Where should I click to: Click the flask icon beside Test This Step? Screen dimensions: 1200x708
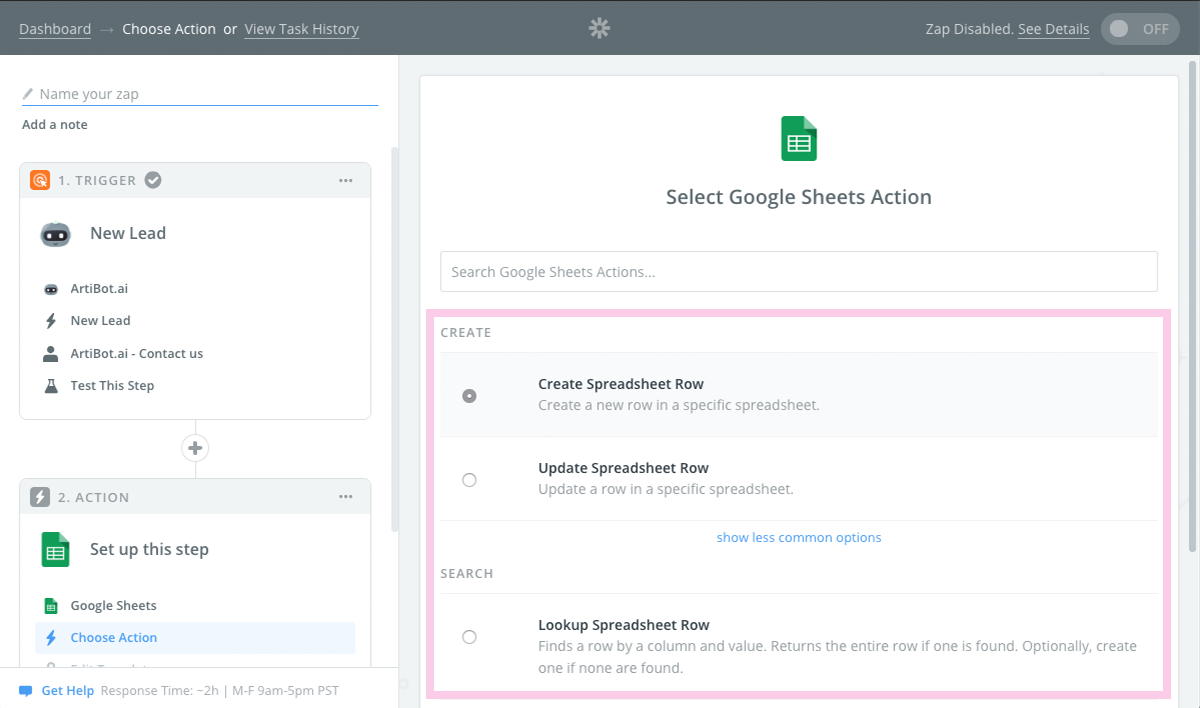(51, 386)
